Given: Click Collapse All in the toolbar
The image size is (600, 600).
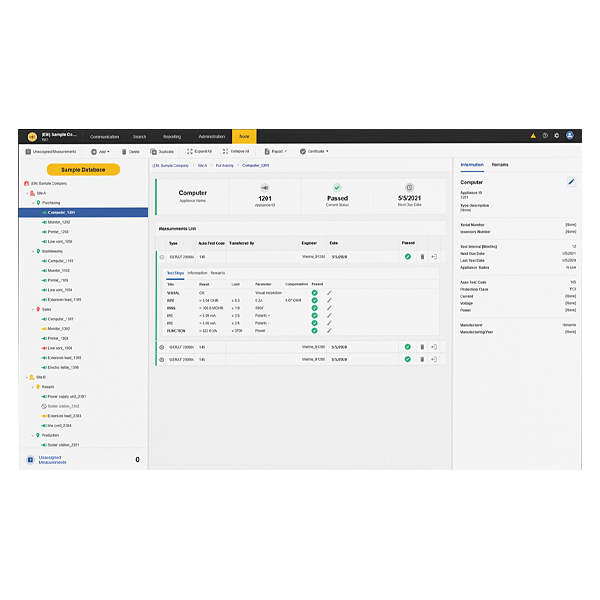Looking at the screenshot, I should coord(236,152).
